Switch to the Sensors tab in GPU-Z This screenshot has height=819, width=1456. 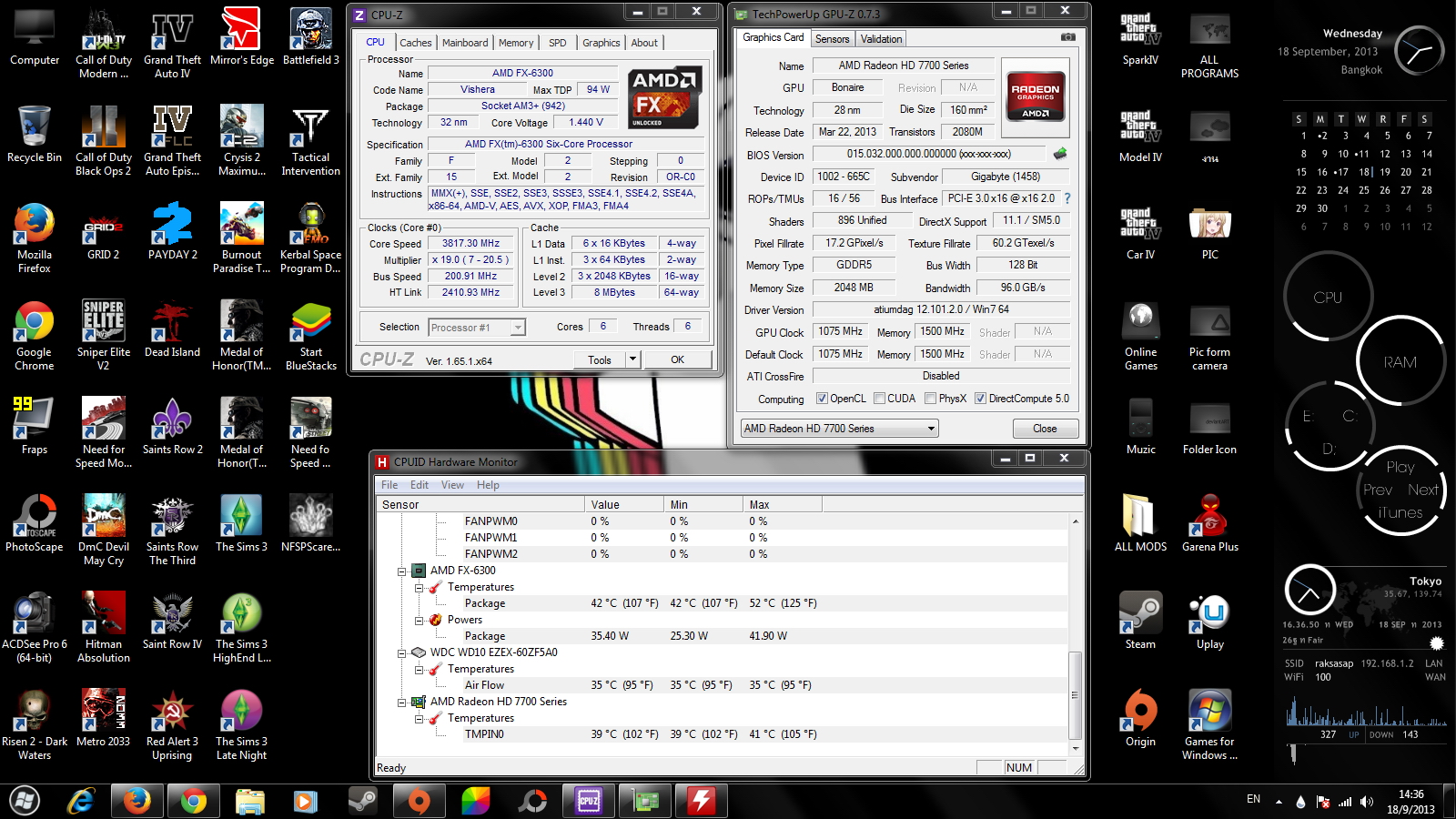(833, 39)
